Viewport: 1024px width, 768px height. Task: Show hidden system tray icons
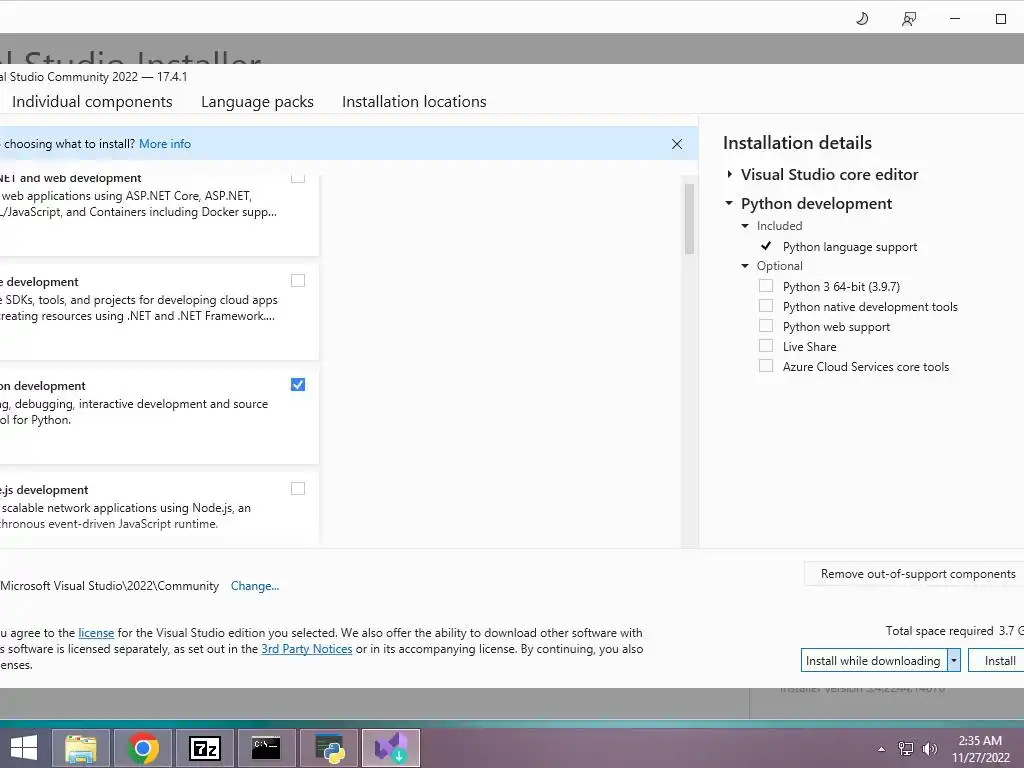(881, 749)
